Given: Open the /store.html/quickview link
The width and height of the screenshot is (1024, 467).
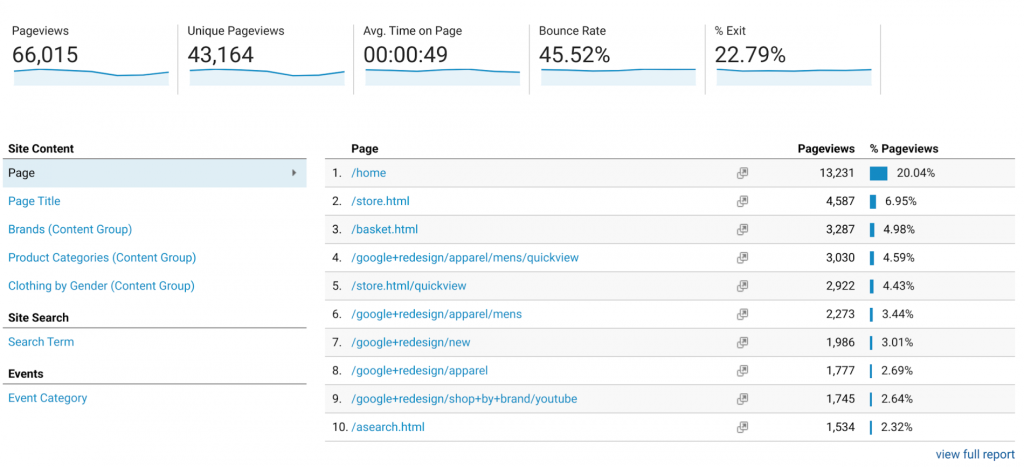Looking at the screenshot, I should [x=409, y=285].
